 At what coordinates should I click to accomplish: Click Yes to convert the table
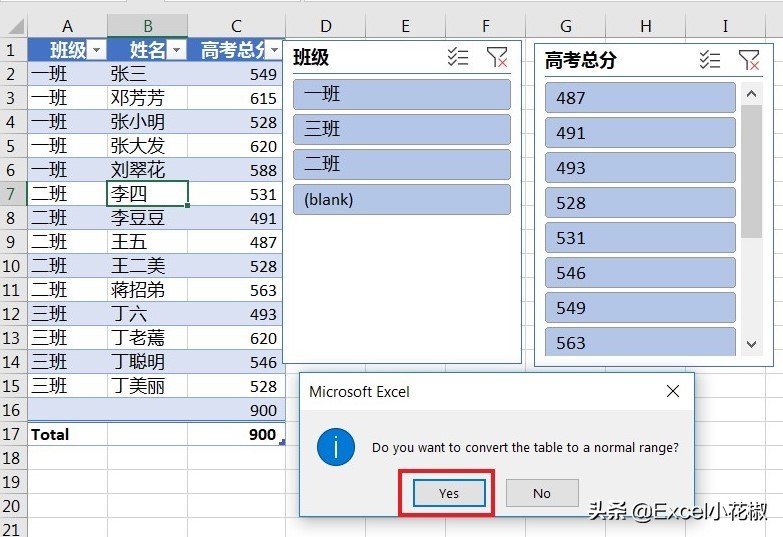(x=449, y=494)
